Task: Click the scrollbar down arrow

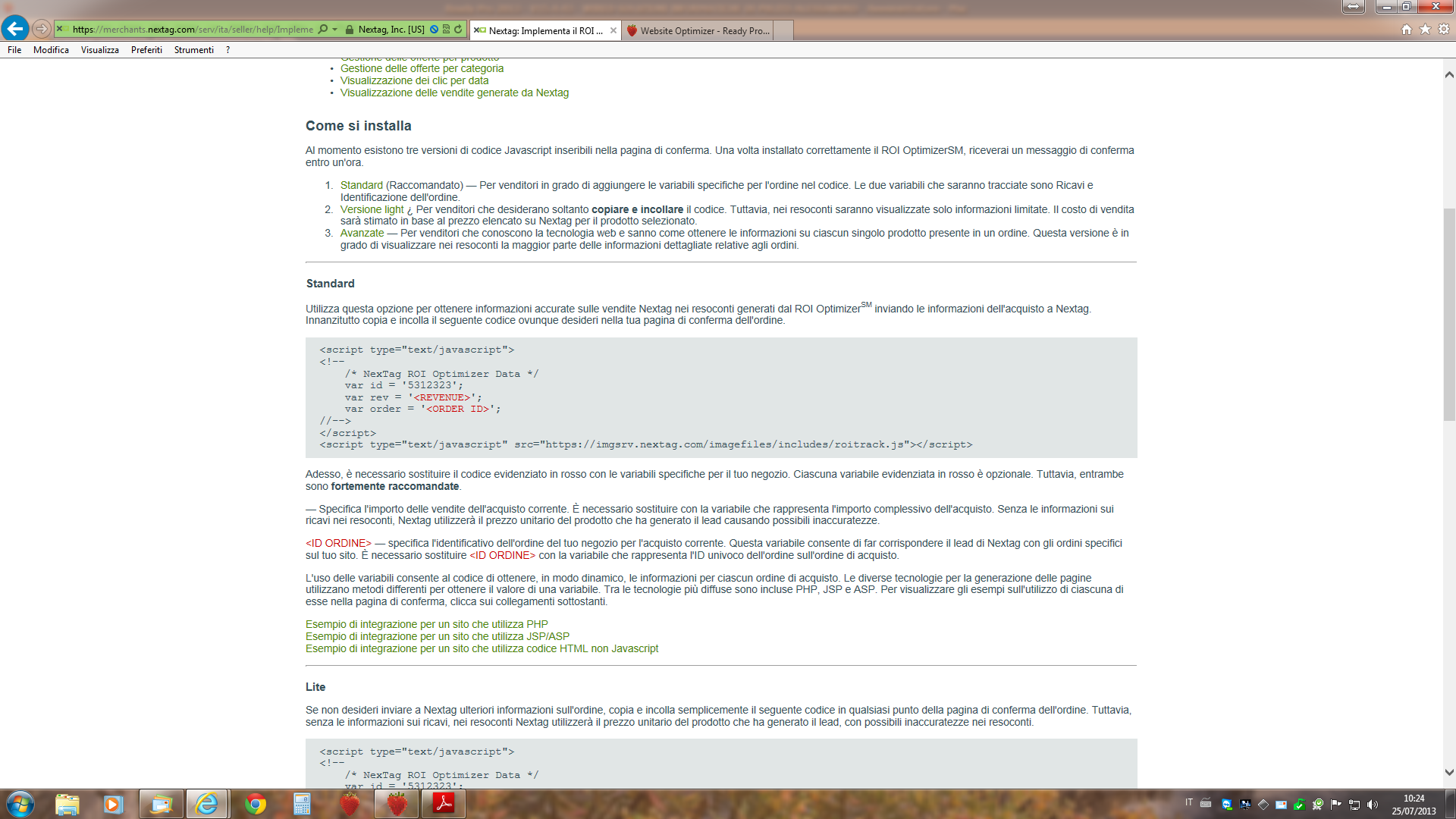Action: [1449, 772]
